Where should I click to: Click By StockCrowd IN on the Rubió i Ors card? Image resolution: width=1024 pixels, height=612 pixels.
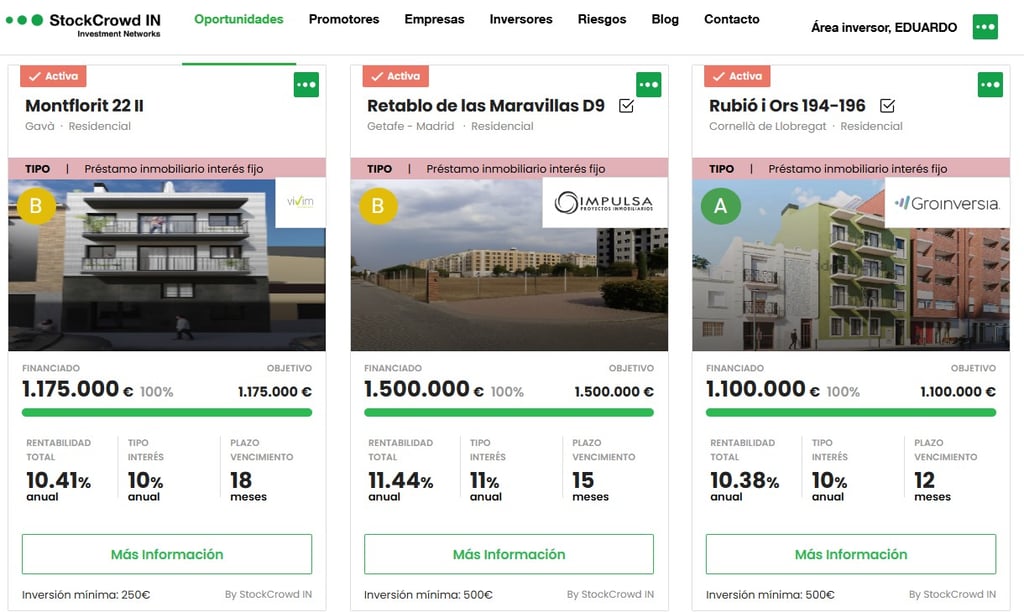click(952, 594)
